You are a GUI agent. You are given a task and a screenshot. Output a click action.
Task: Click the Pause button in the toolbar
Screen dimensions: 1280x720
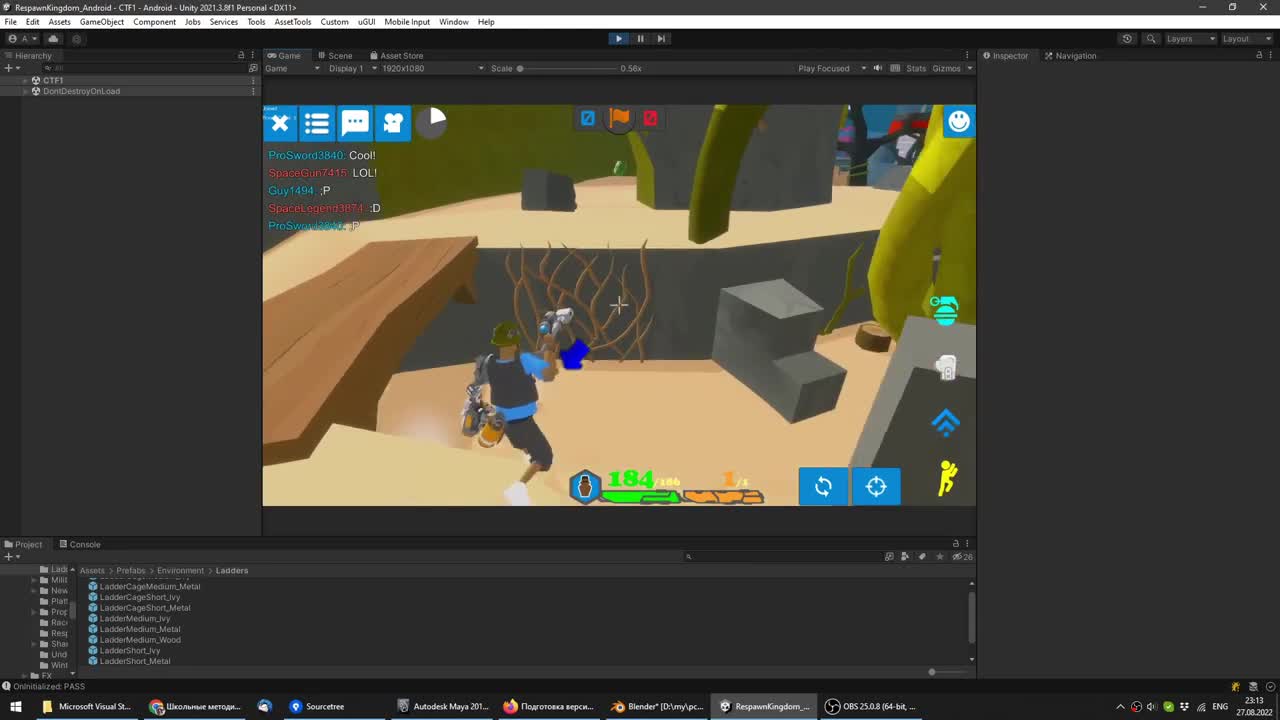[x=640, y=38]
